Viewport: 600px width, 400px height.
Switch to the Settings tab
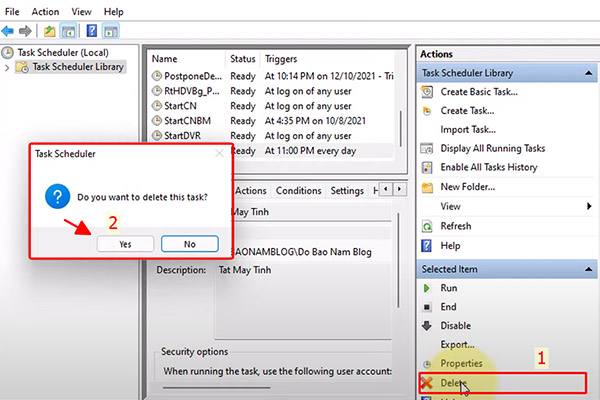(347, 191)
